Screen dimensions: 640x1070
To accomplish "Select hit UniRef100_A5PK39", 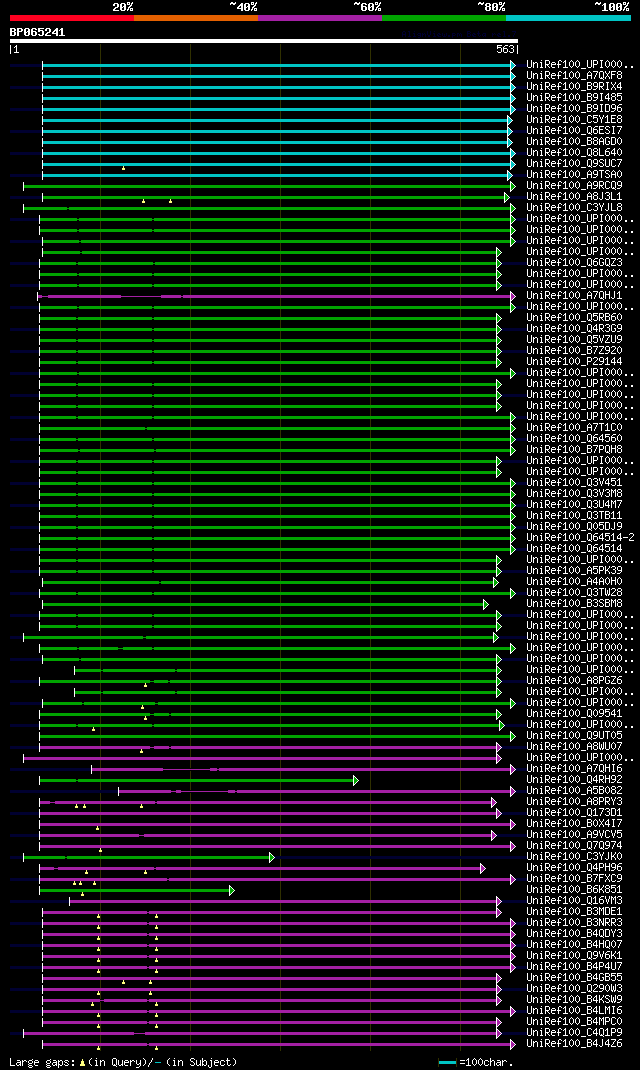I will 574,570.
